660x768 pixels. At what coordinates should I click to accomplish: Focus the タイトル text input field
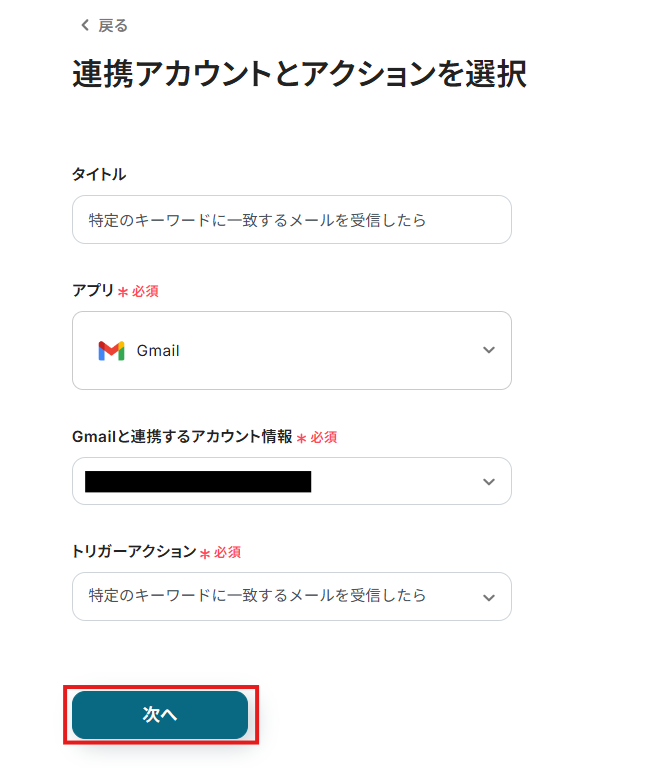291,219
